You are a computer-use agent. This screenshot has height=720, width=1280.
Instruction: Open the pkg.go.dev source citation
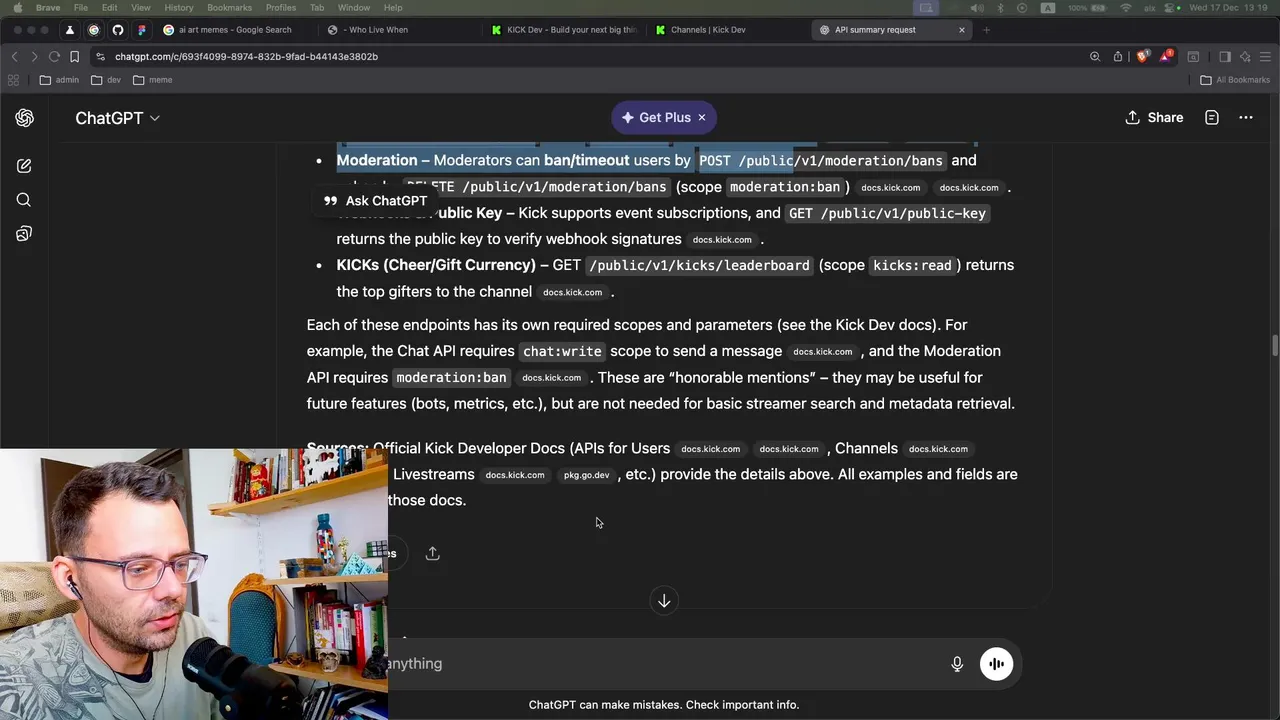(x=586, y=476)
